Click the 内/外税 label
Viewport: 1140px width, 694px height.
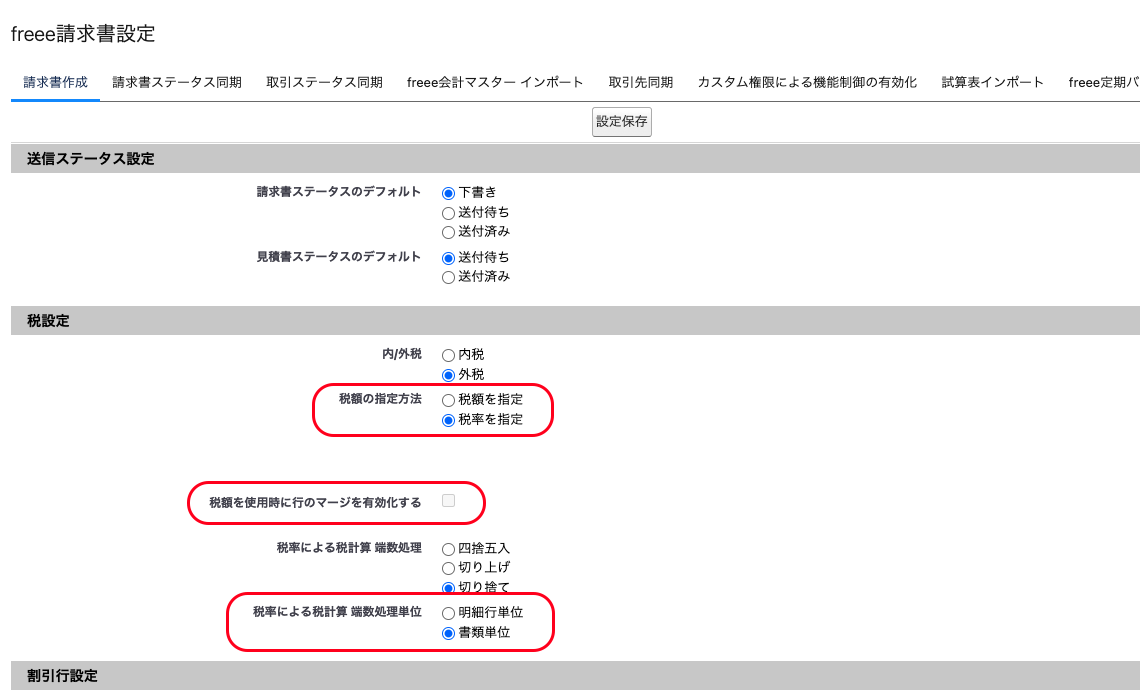tap(402, 354)
